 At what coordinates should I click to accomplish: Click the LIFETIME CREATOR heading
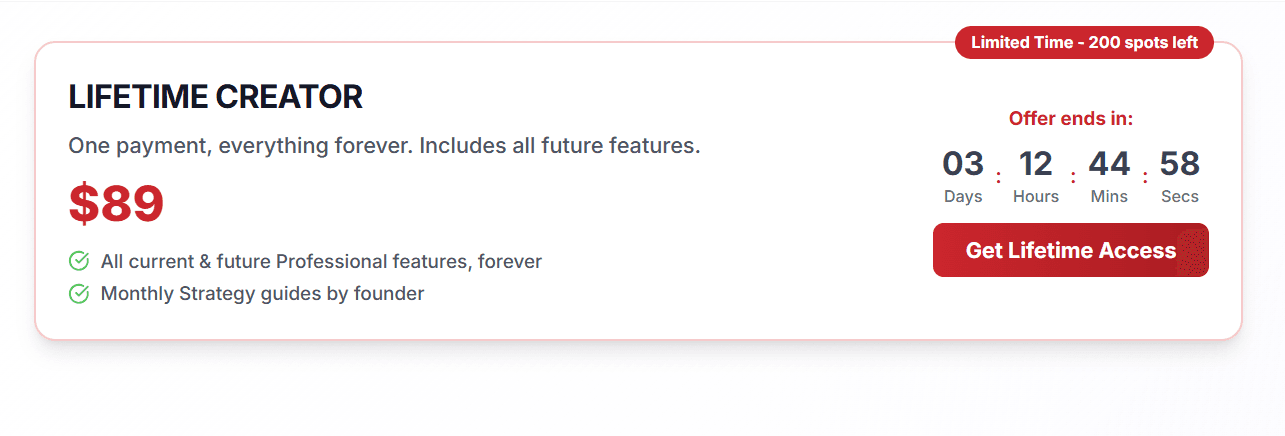click(215, 97)
